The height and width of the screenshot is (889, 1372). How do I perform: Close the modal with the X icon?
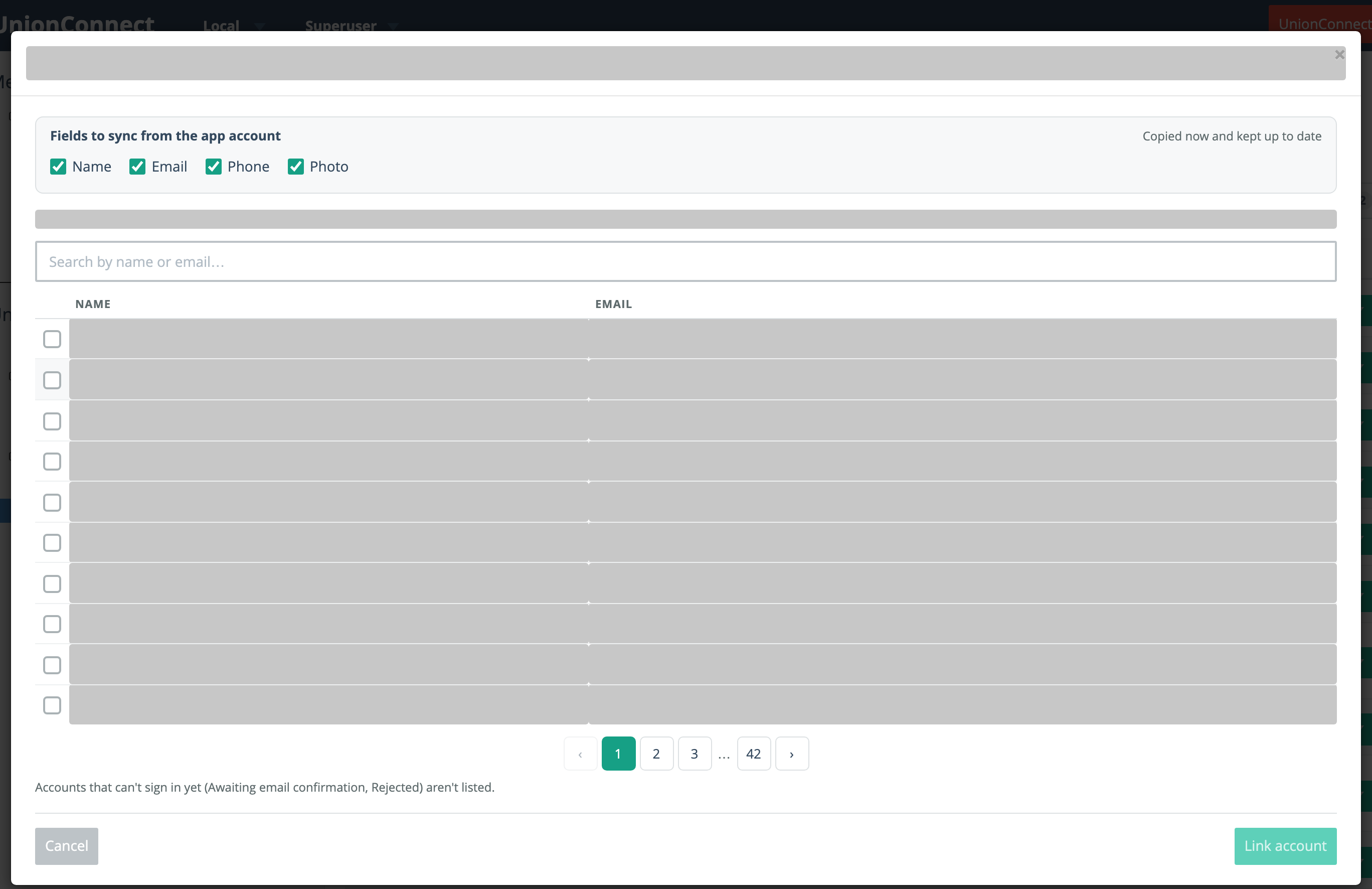(x=1339, y=55)
